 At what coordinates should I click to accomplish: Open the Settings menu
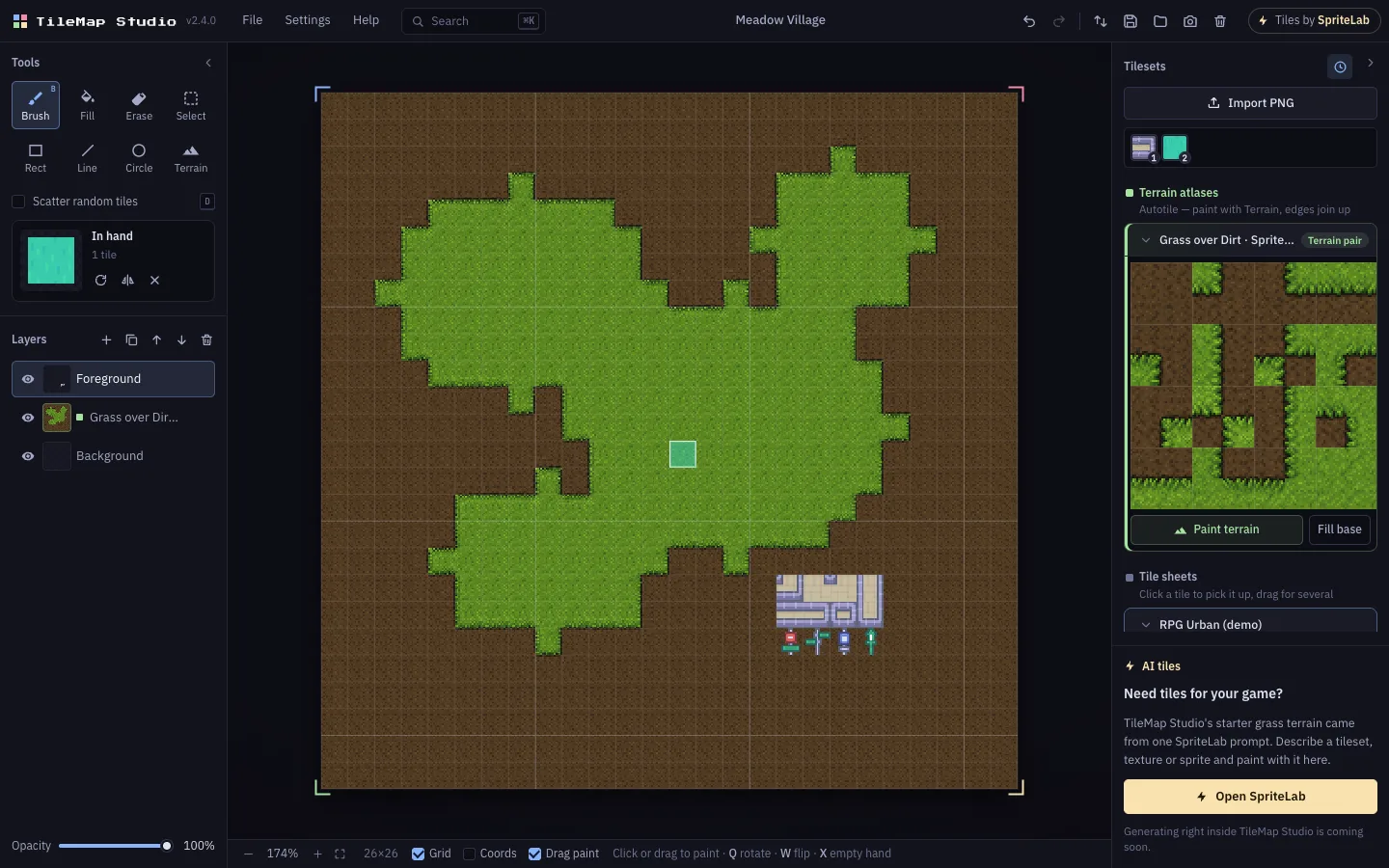click(308, 20)
